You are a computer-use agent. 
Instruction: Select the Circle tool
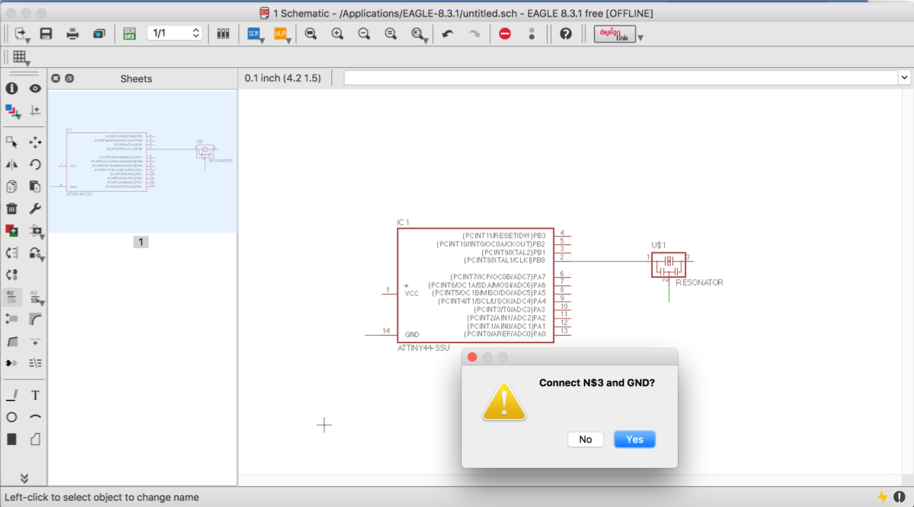12,417
